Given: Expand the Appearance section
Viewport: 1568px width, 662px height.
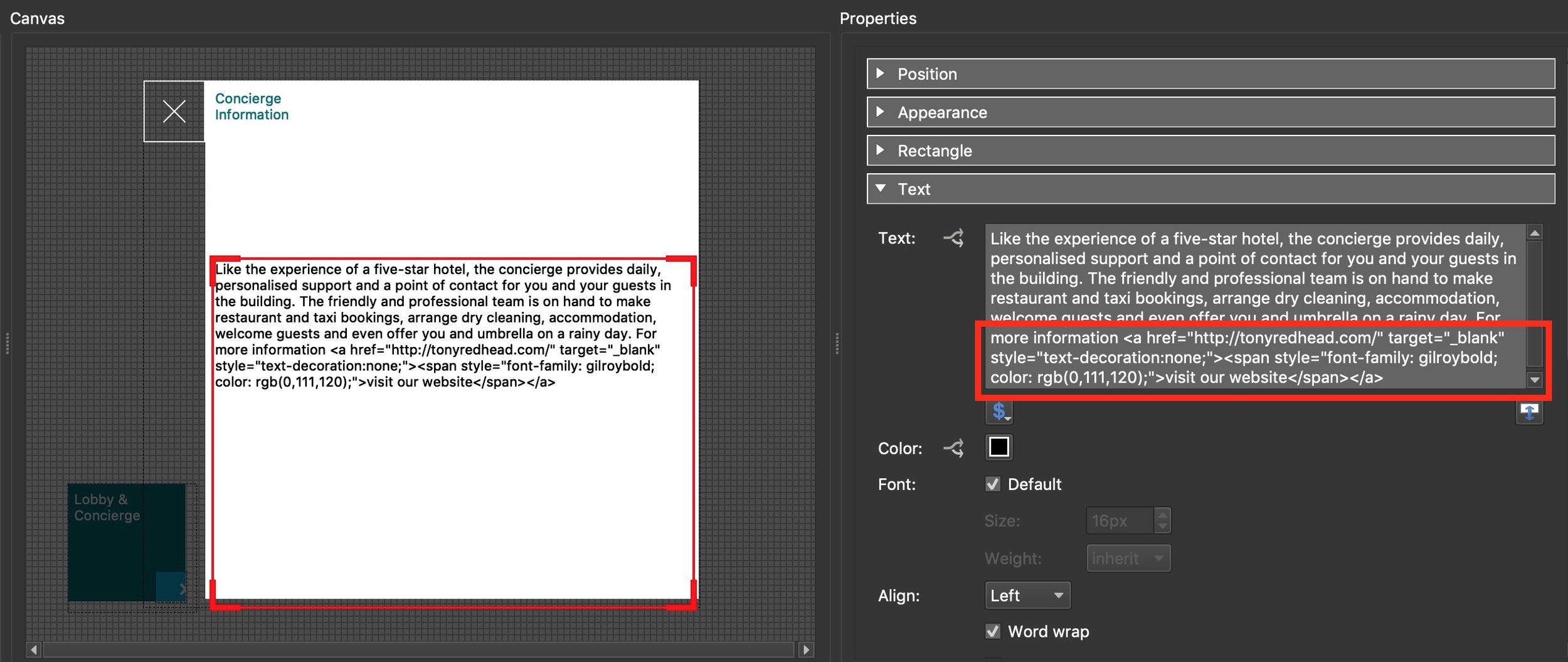Looking at the screenshot, I should (1210, 112).
